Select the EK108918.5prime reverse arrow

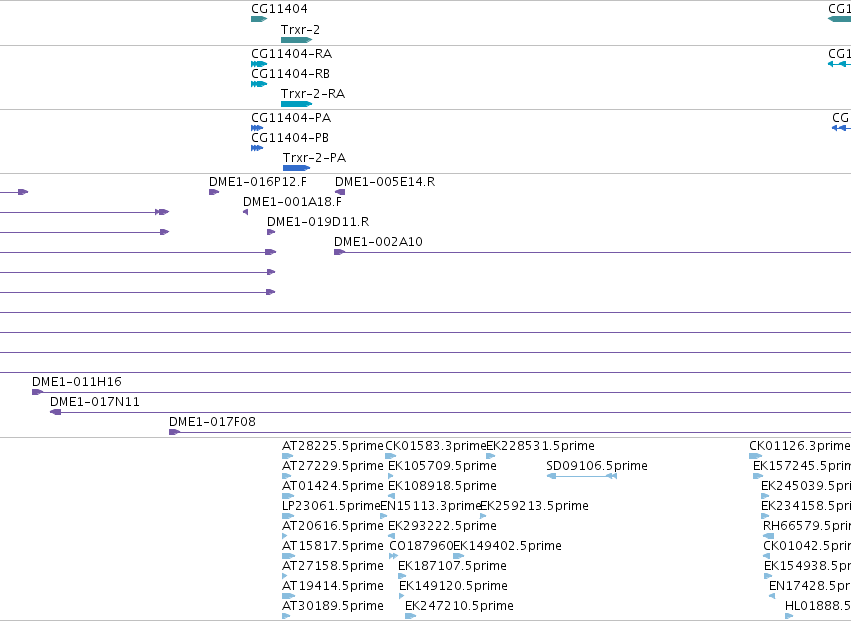391,496
